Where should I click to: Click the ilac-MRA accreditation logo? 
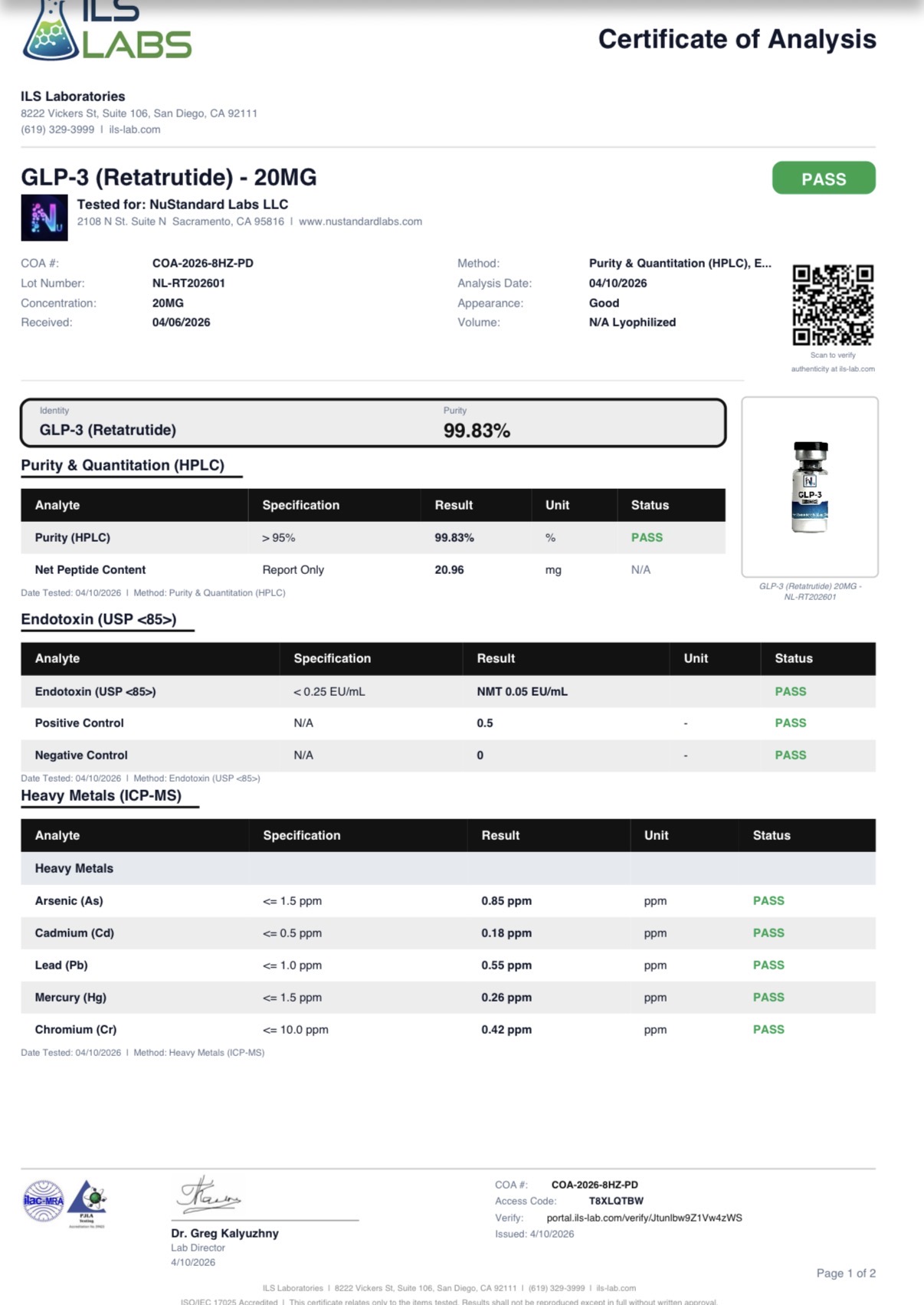click(44, 1201)
